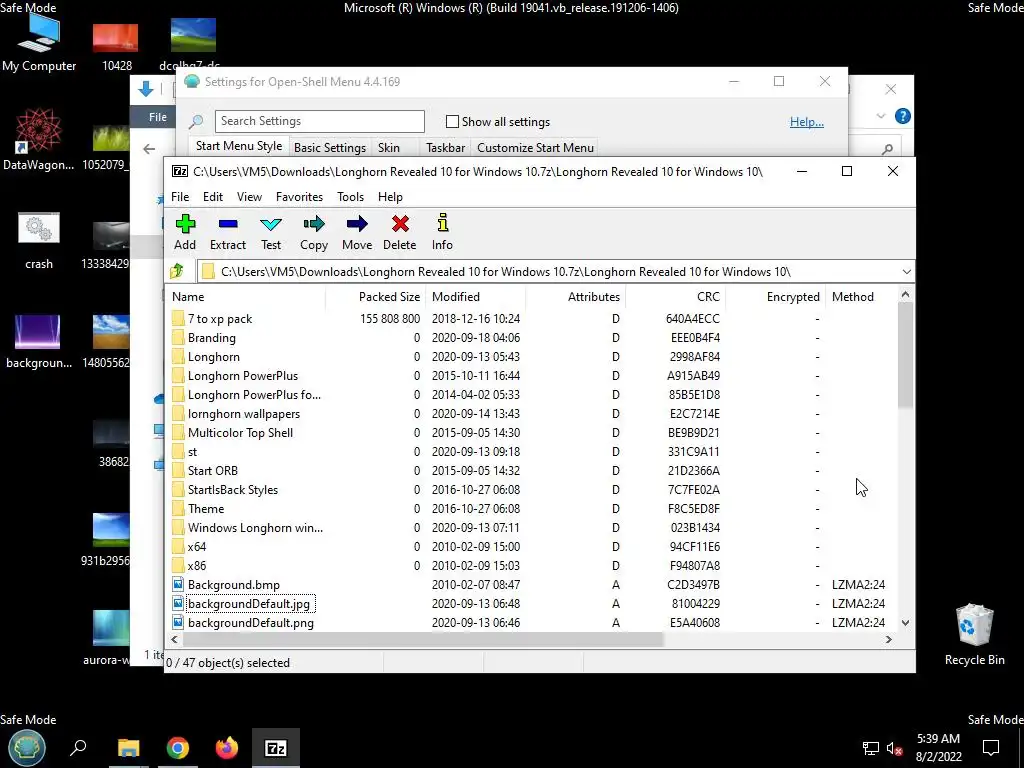Expand the Explorer ribbon chevron
The height and width of the screenshot is (768, 1024).
pos(881,116)
